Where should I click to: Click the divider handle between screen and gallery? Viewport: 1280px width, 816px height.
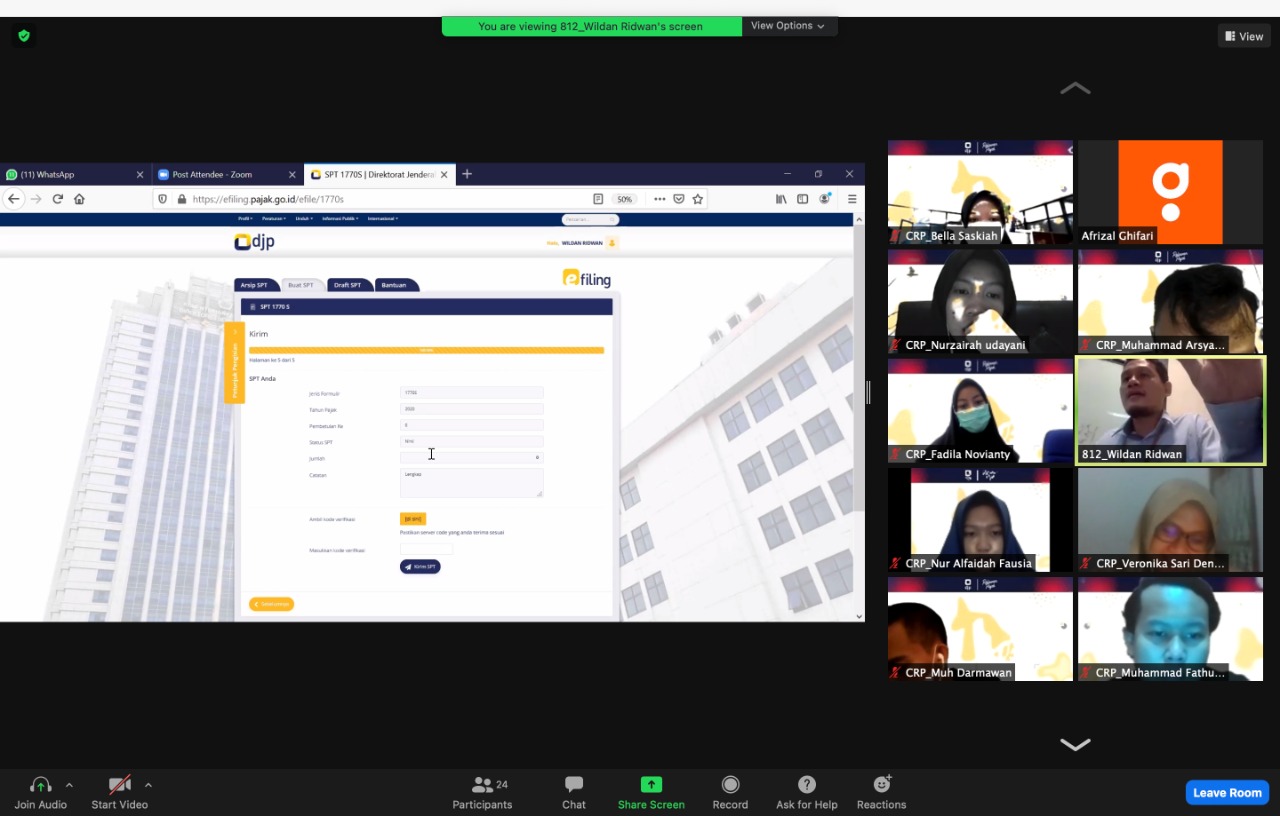[x=868, y=393]
